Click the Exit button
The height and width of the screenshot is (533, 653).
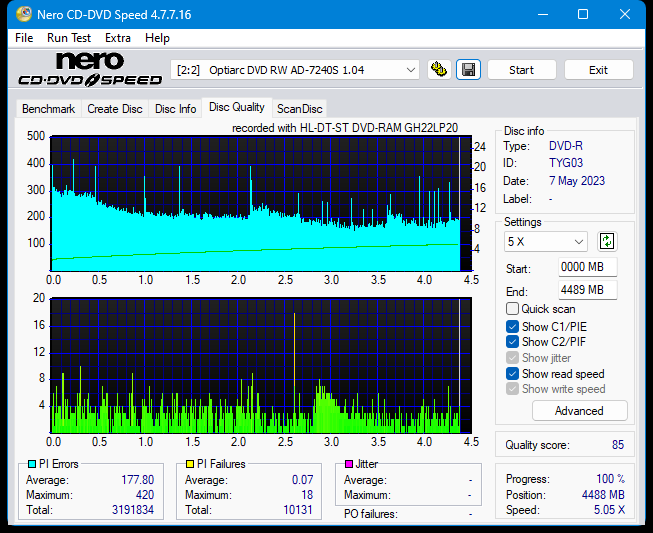(598, 70)
